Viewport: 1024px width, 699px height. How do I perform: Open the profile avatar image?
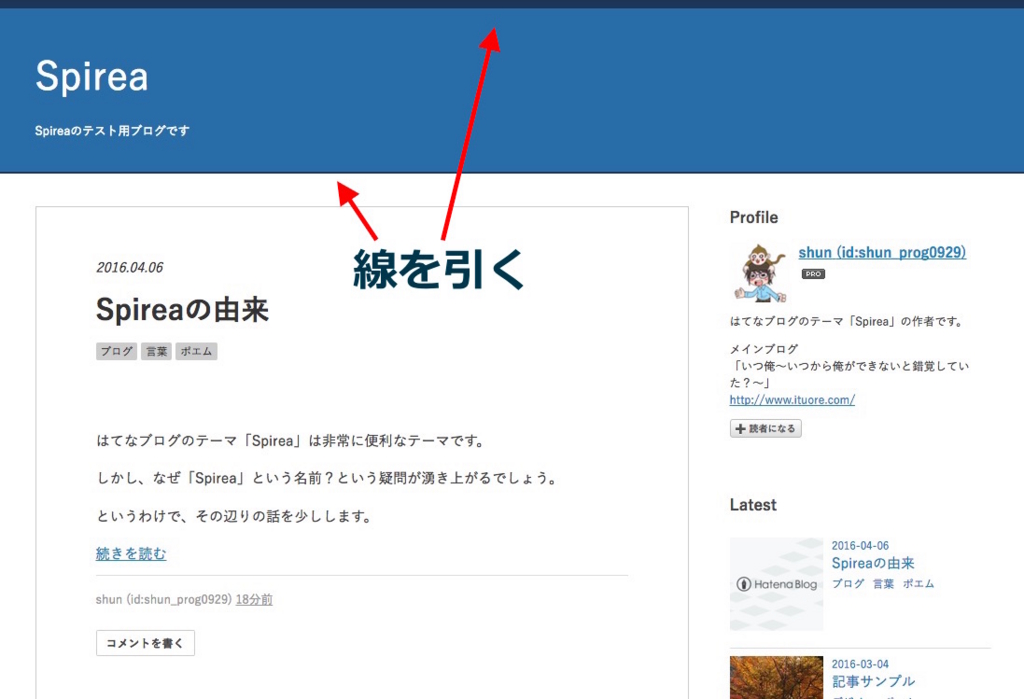coord(759,274)
